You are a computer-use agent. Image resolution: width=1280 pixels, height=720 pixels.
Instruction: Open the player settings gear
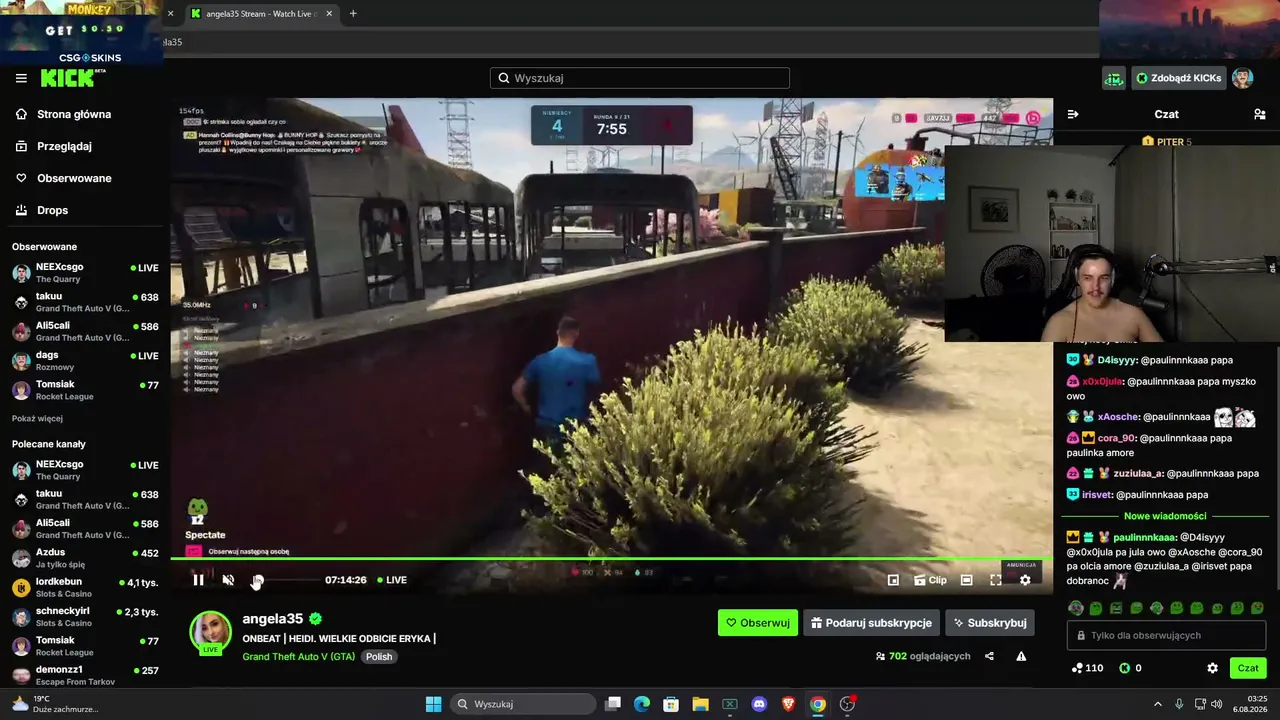pyautogui.click(x=1025, y=580)
